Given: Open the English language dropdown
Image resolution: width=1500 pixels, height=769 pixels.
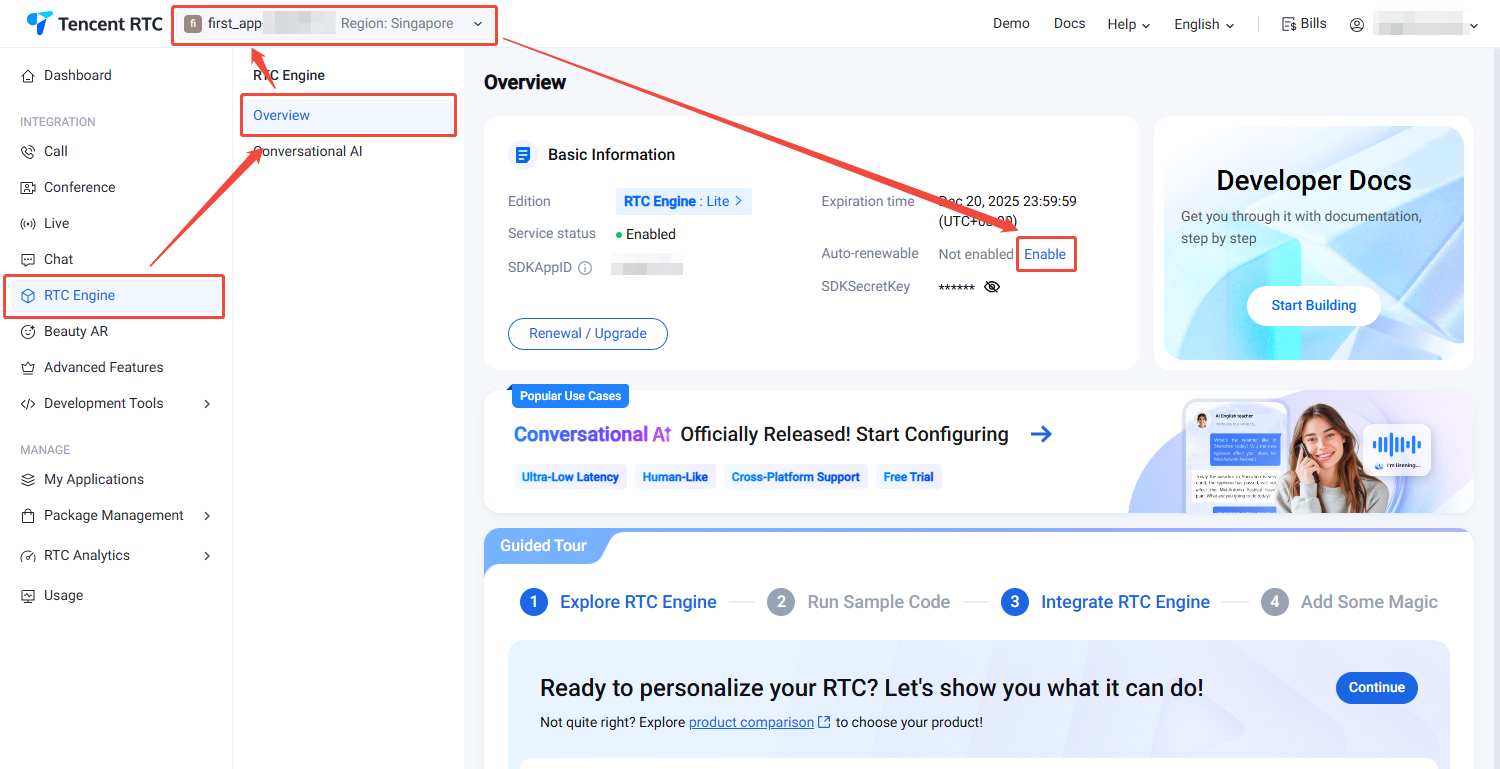Looking at the screenshot, I should coord(1204,25).
